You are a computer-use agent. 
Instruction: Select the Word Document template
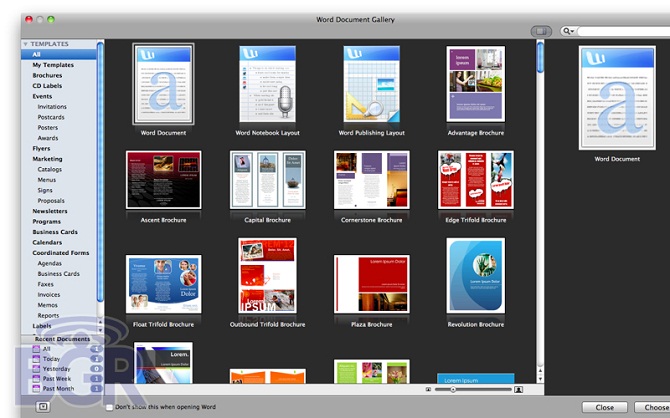(163, 84)
